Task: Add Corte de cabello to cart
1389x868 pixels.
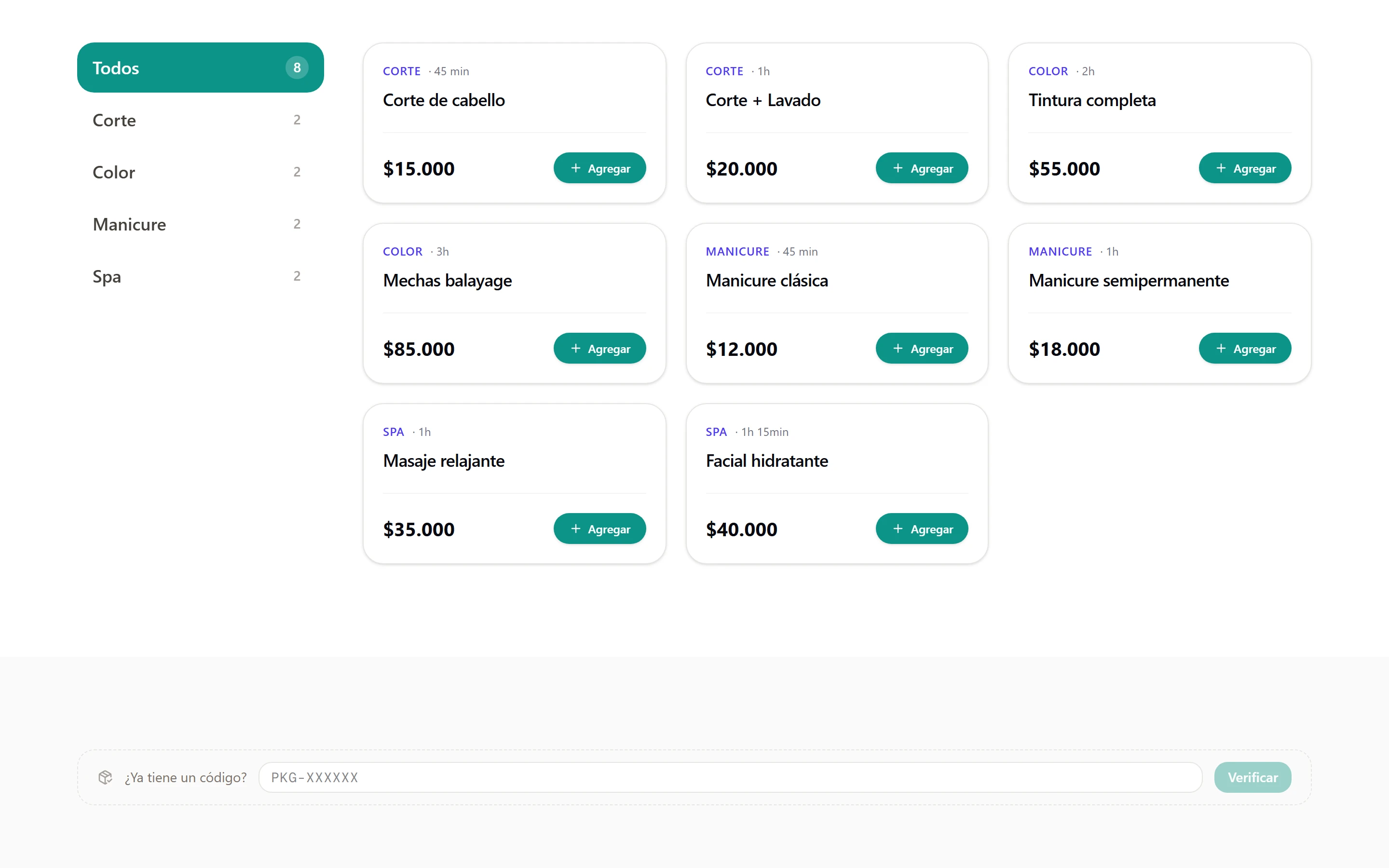Action: pyautogui.click(x=599, y=168)
